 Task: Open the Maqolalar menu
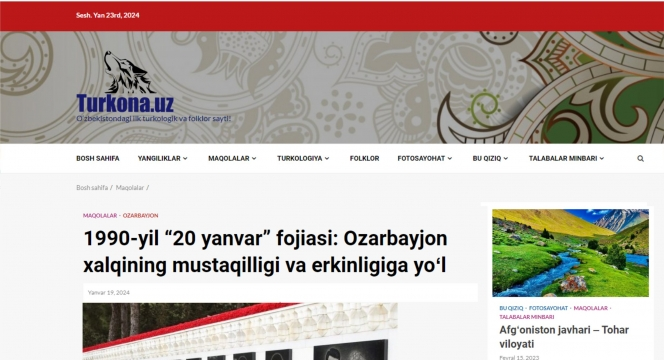click(229, 158)
